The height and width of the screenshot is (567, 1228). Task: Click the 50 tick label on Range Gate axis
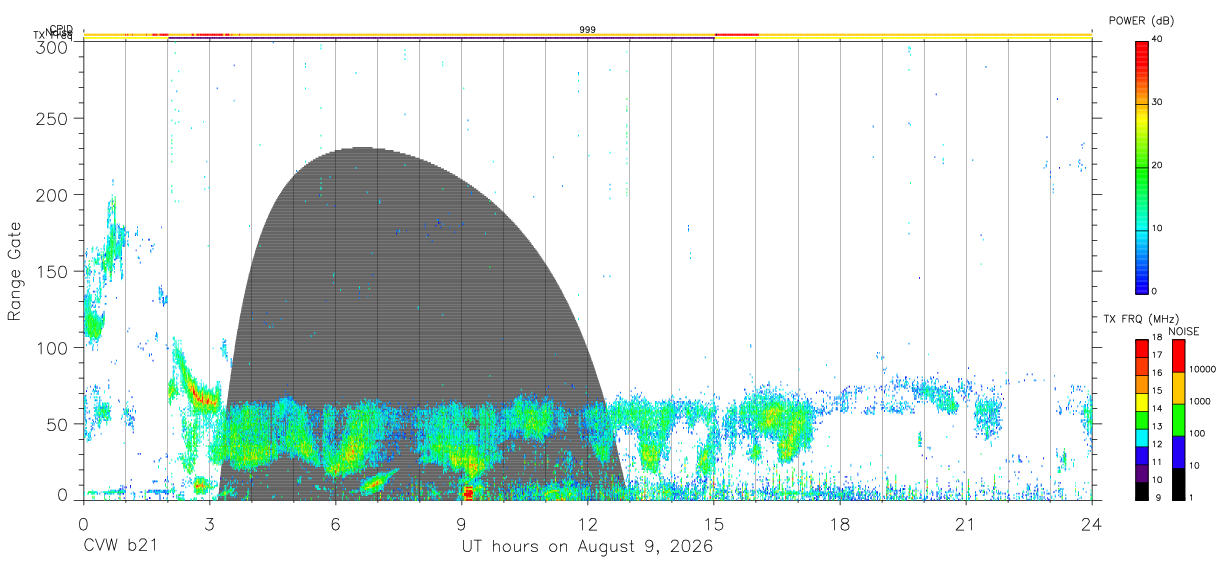coord(59,424)
